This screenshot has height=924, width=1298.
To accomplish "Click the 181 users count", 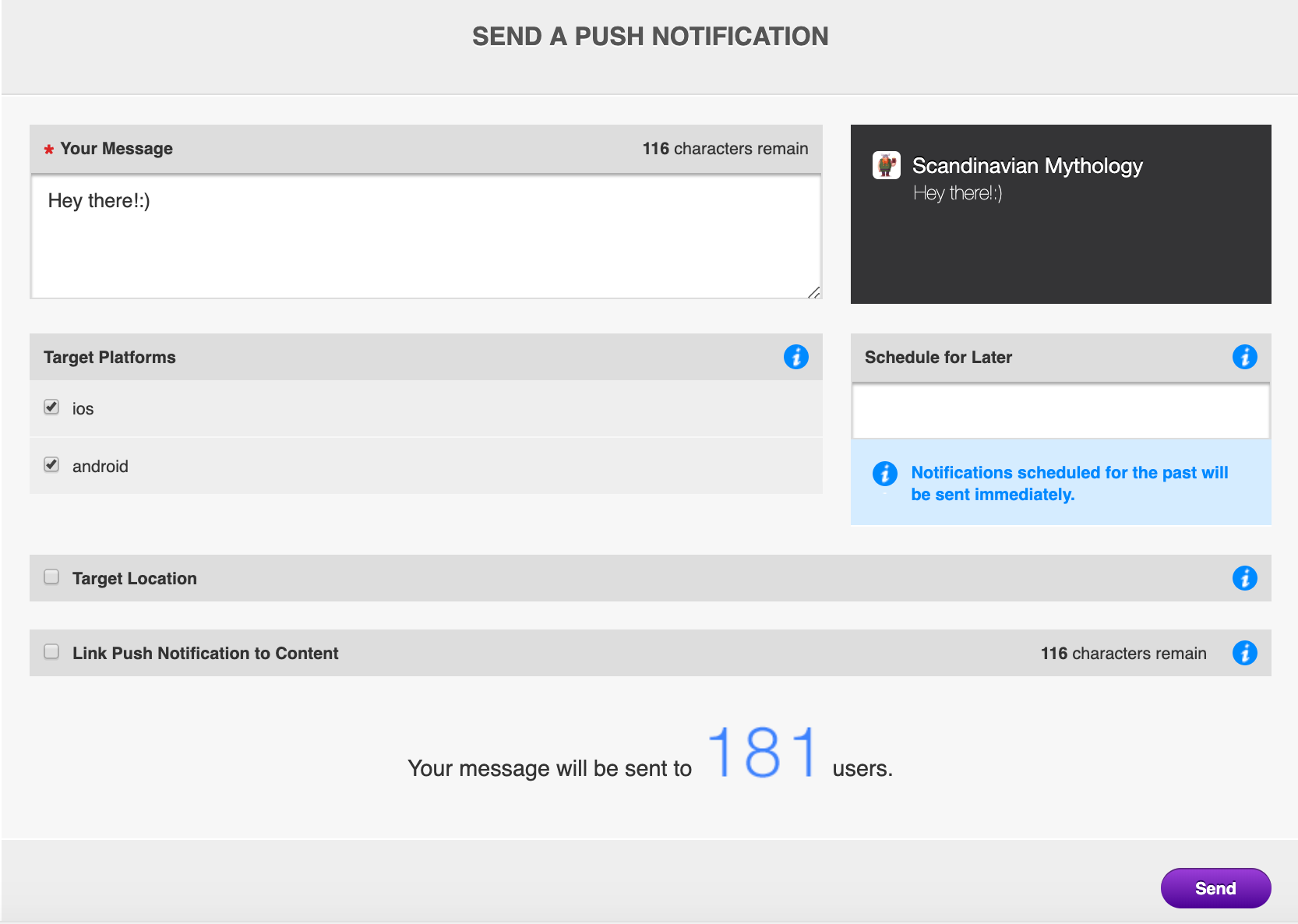I will tap(762, 753).
